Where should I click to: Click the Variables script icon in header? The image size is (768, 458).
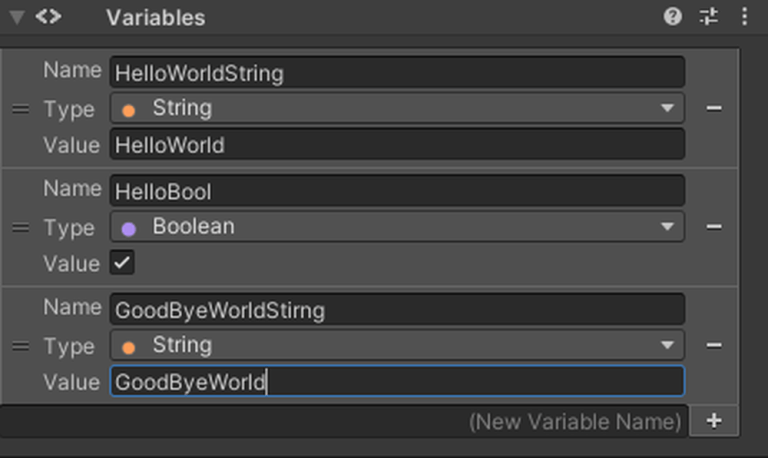pyautogui.click(x=48, y=17)
